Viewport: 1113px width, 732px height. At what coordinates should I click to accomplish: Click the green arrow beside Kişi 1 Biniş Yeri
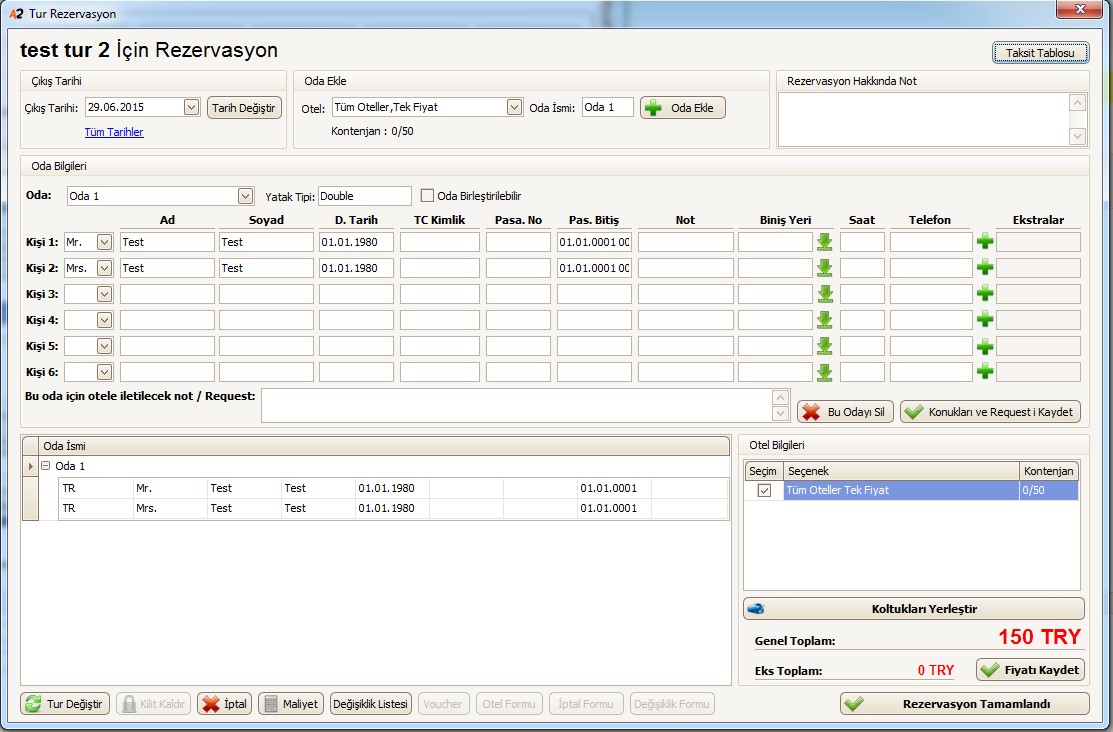point(824,242)
